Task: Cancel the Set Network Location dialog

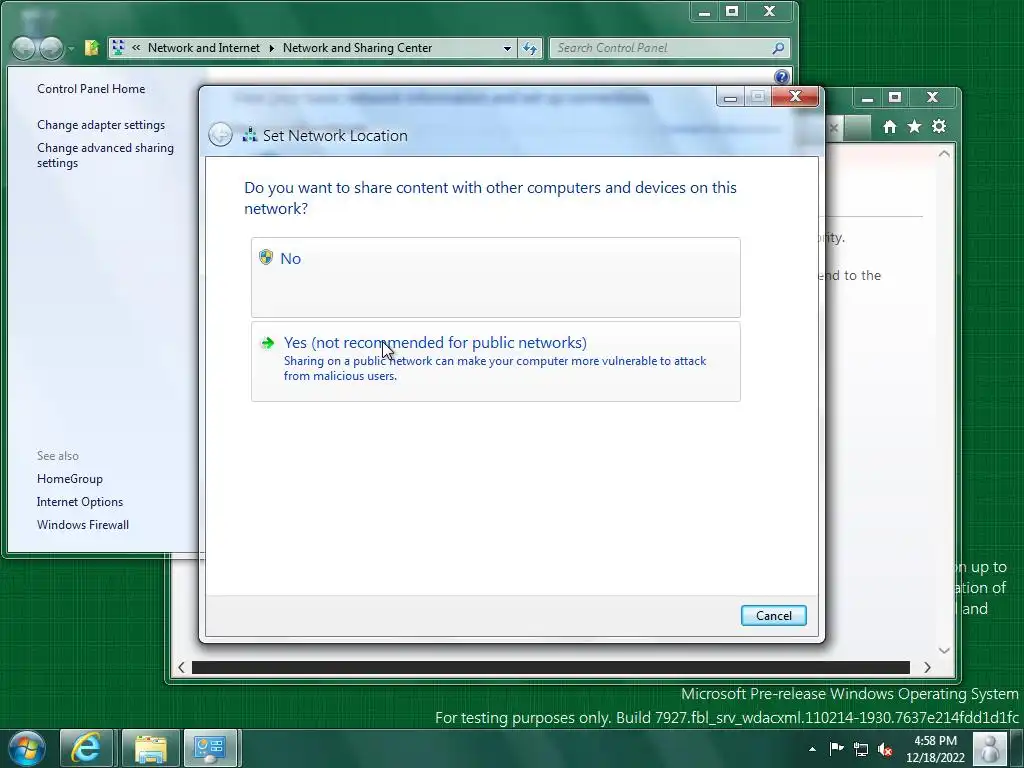Action: tap(773, 615)
